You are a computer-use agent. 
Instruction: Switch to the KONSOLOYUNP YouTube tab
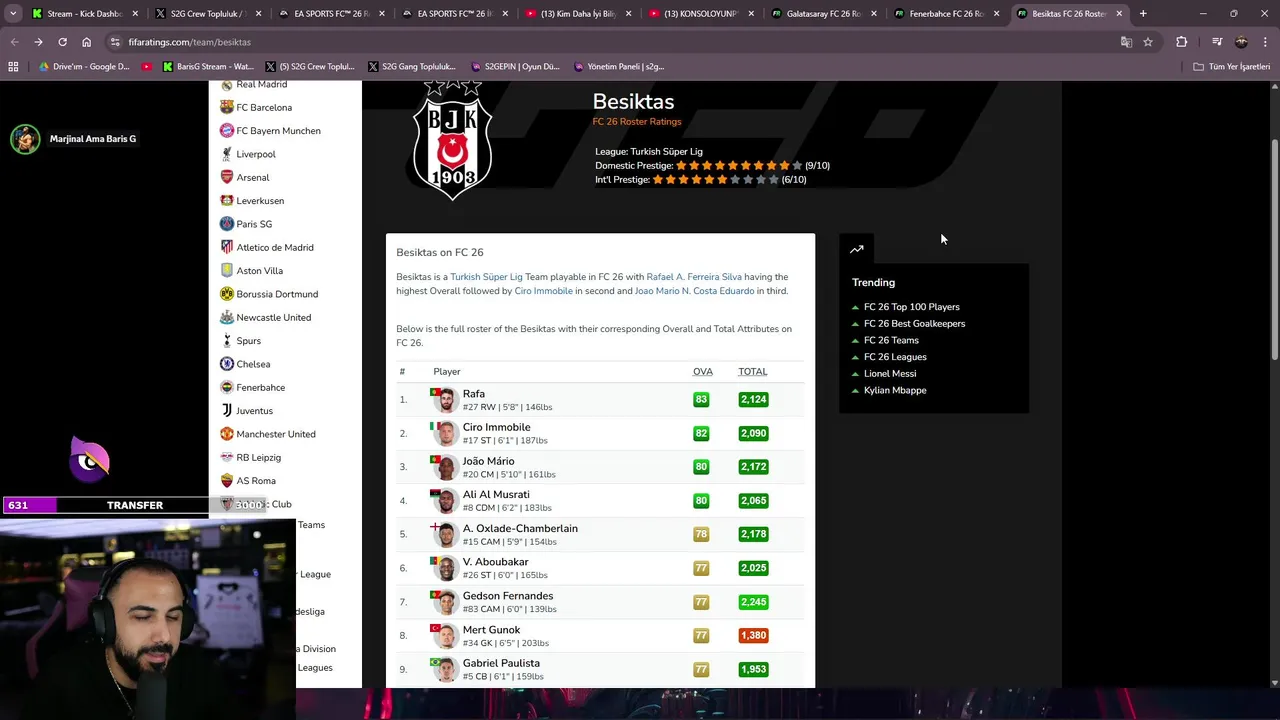[x=700, y=14]
